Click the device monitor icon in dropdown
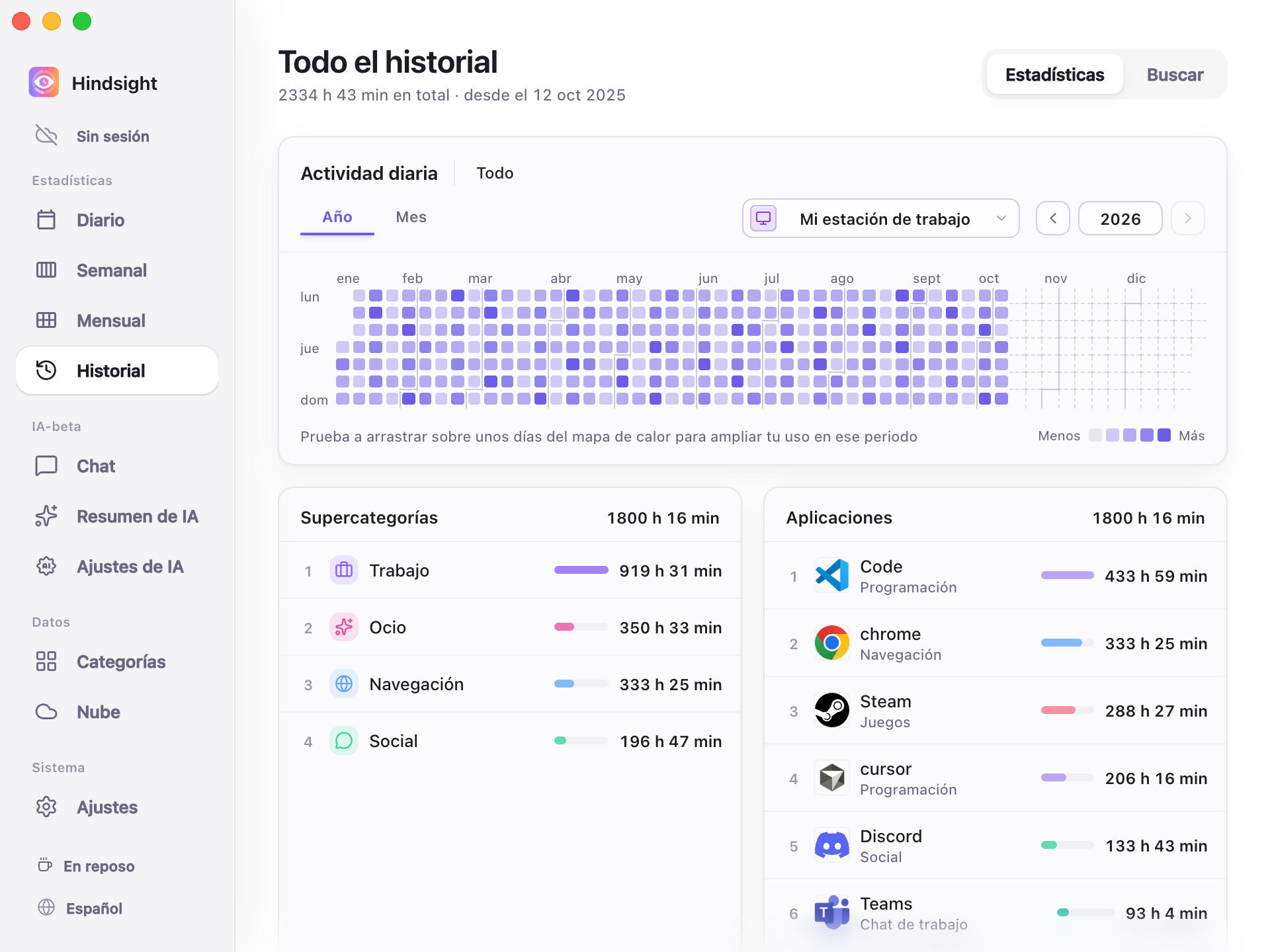Screen dimensions: 1270x952 pyautogui.click(x=763, y=218)
